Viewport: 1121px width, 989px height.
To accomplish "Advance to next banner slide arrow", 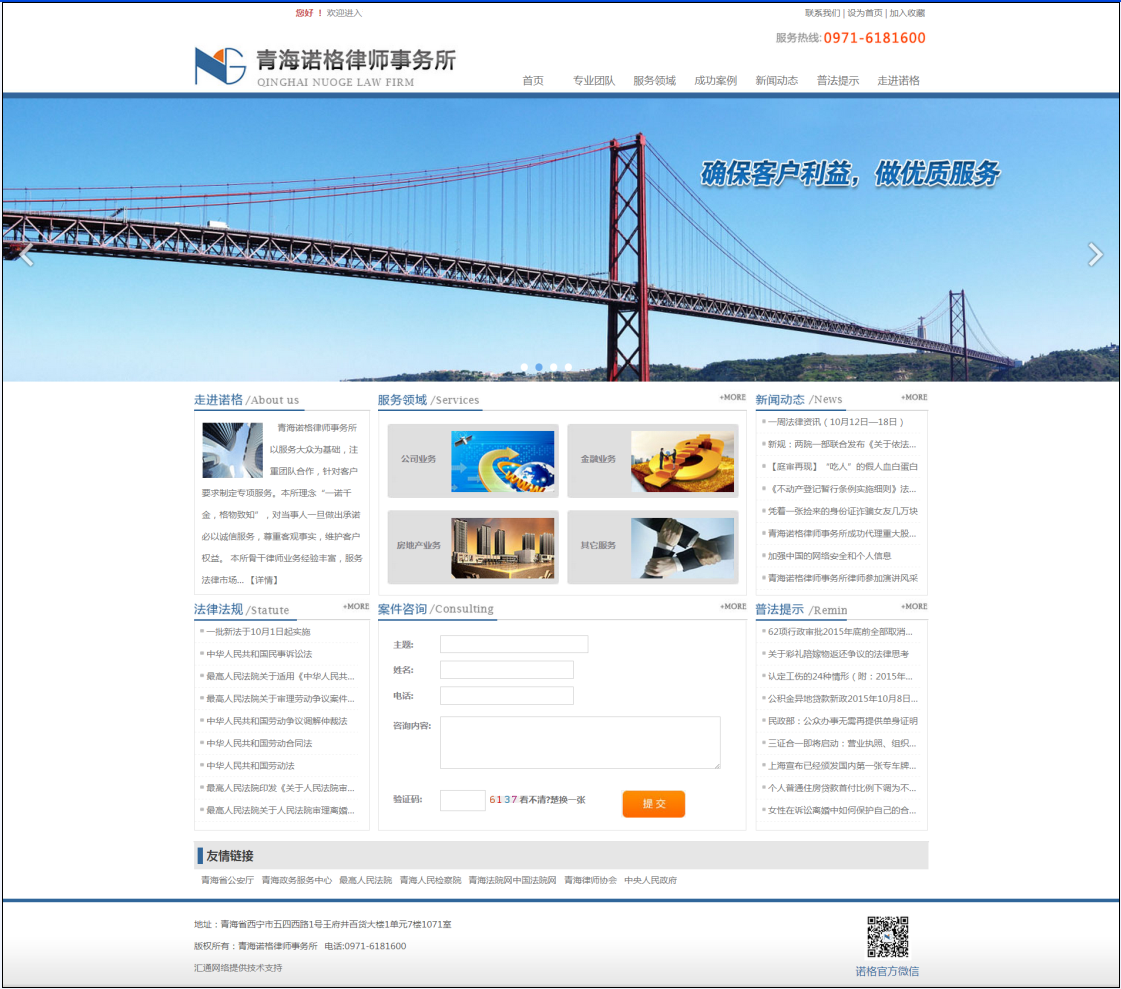I will tap(1095, 254).
